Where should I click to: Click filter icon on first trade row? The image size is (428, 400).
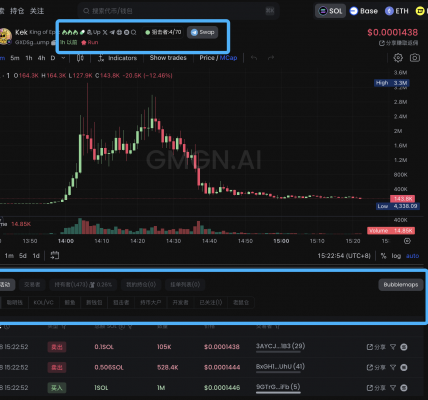[393, 347]
